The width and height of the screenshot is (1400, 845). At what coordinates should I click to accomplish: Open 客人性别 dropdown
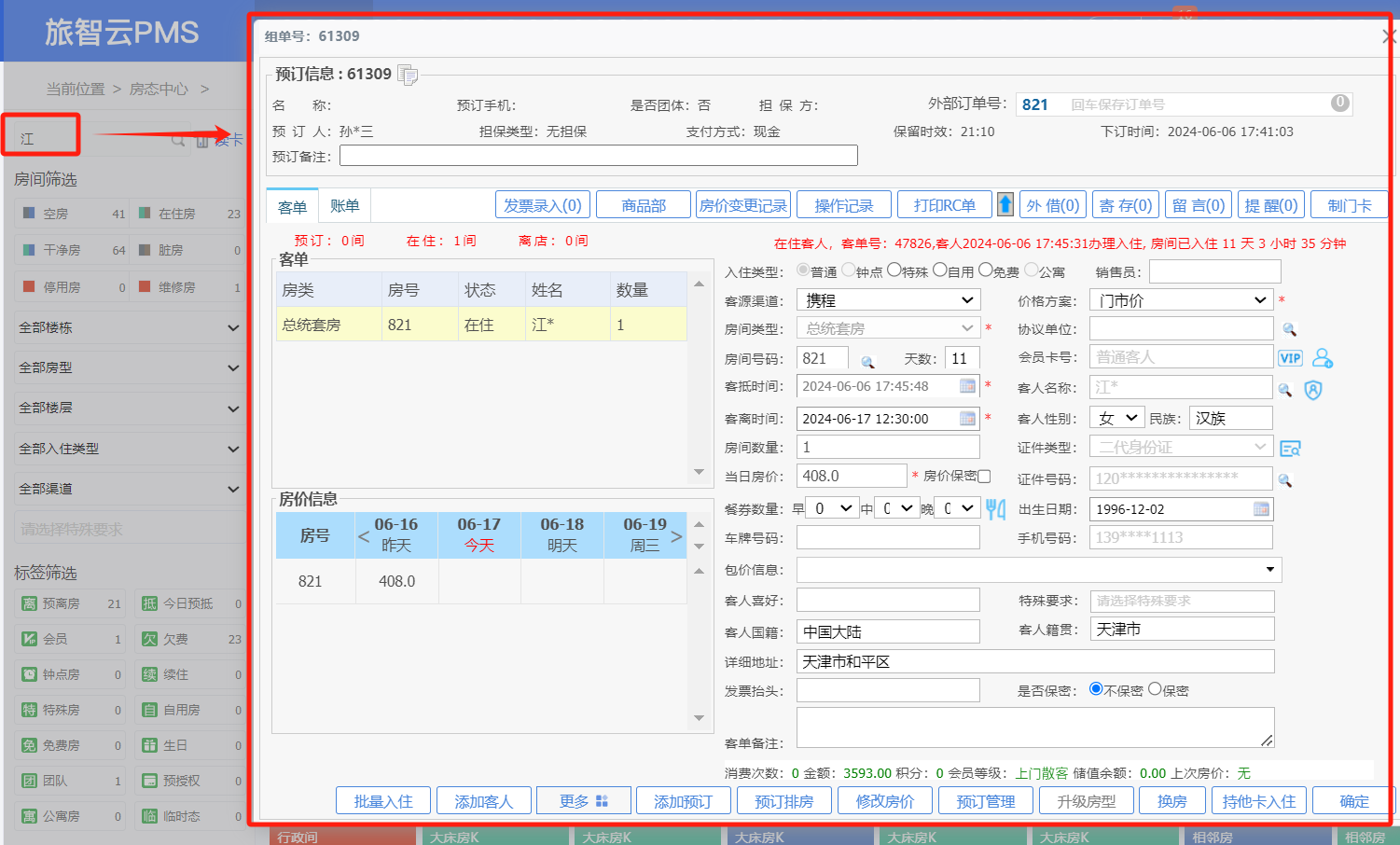[x=1117, y=418]
